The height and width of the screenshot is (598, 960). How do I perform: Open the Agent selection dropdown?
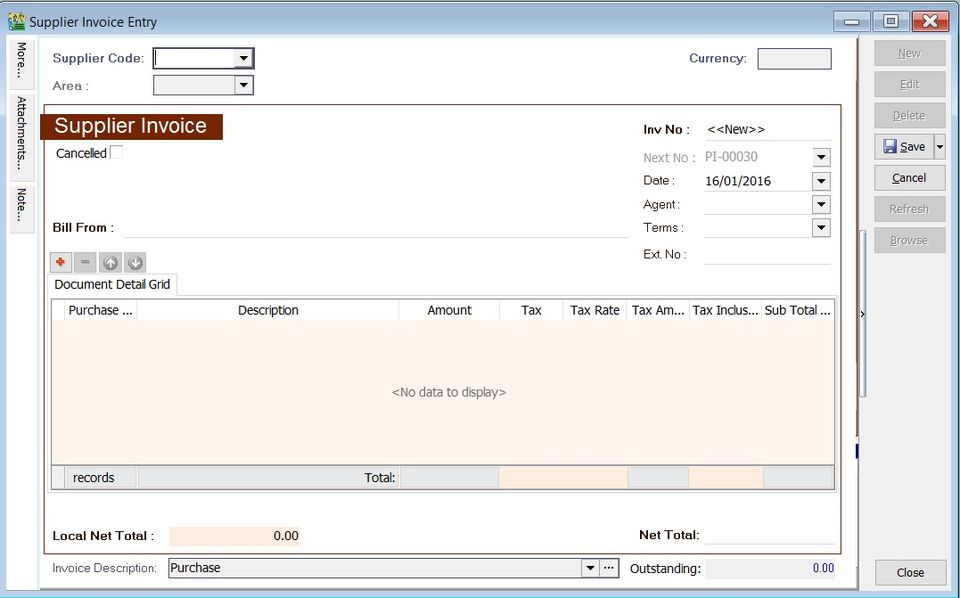pos(820,204)
